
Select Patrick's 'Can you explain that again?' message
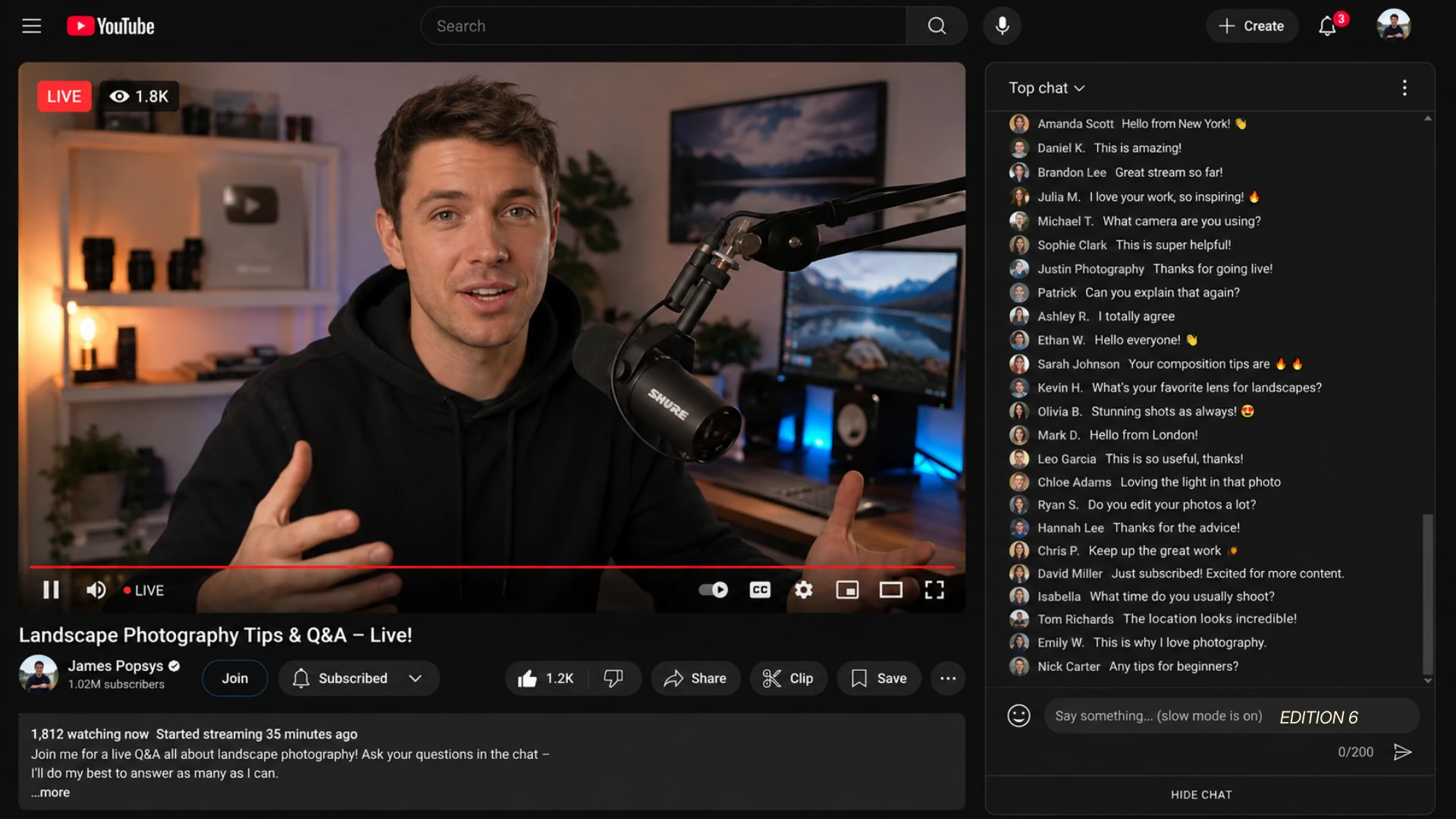[x=1162, y=292]
